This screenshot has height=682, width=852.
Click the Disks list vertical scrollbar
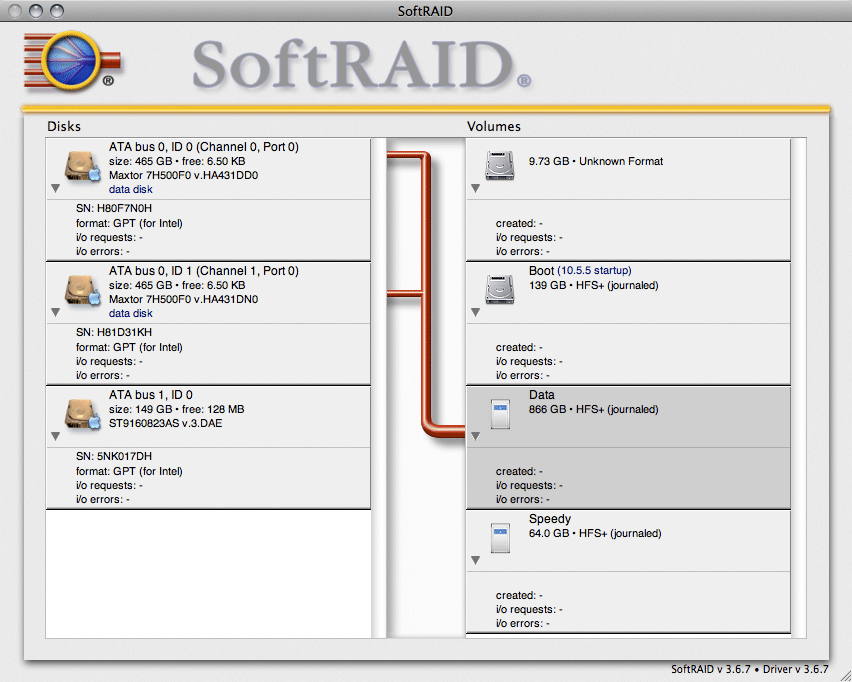tap(379, 388)
